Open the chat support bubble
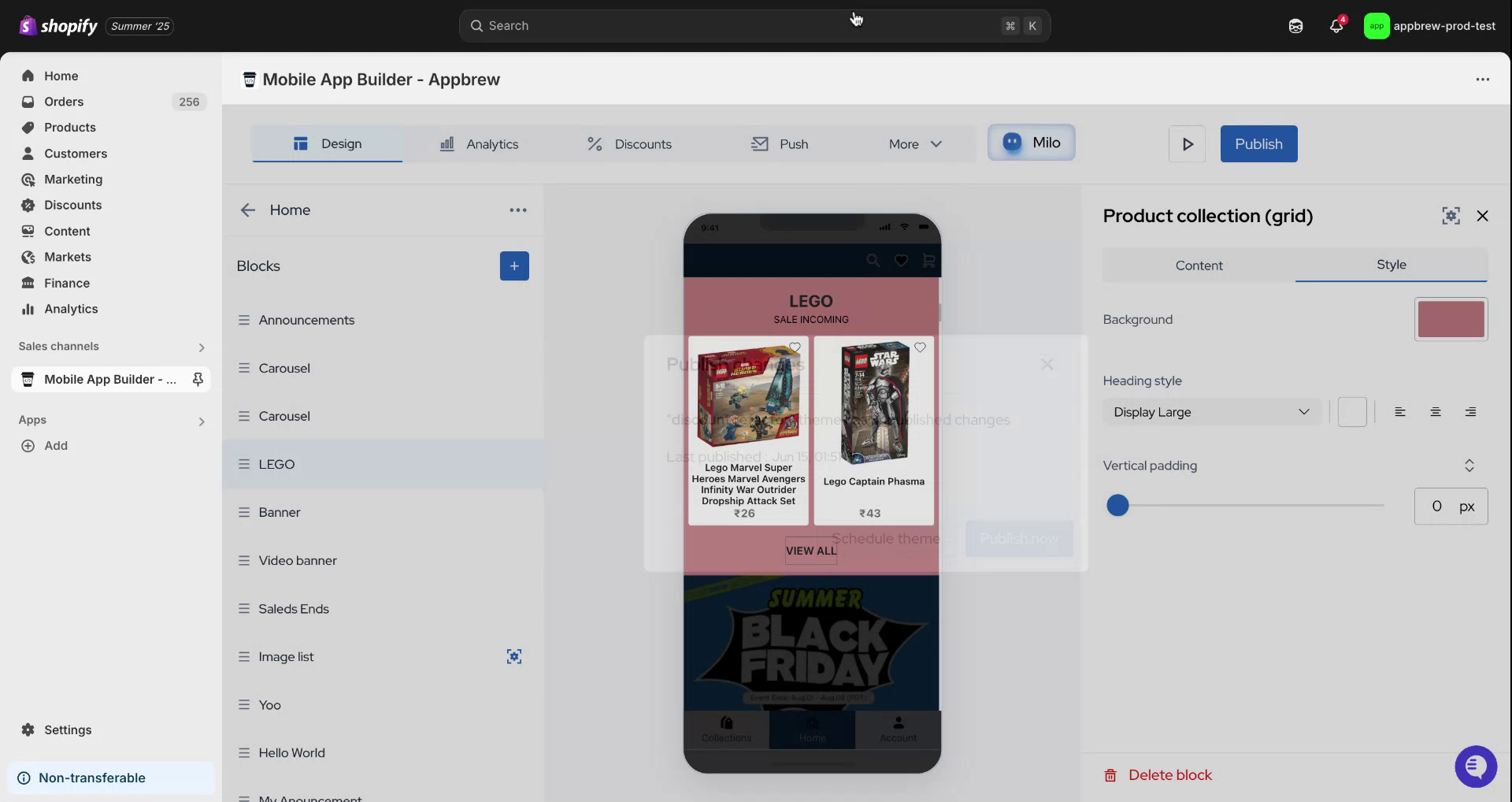This screenshot has width=1512, height=802. pyautogui.click(x=1475, y=766)
